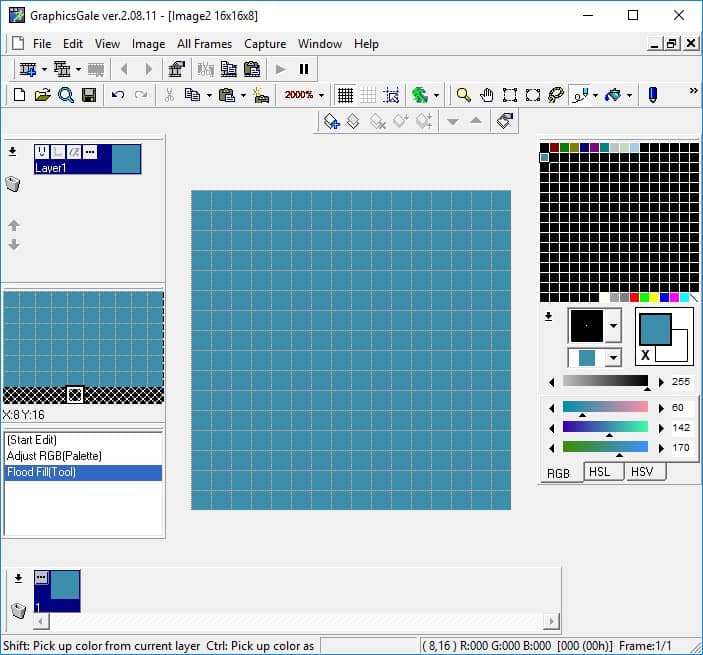Expand second frame tool dropdown arrow
Image resolution: width=703 pixels, height=655 pixels.
(78, 69)
